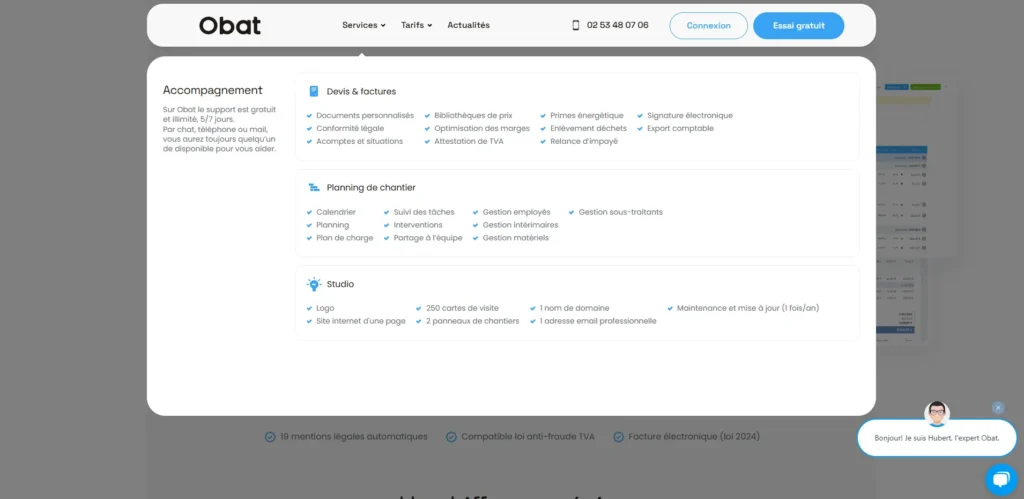The width and height of the screenshot is (1024, 499).
Task: Select Primes énergétique
Action: pos(586,116)
